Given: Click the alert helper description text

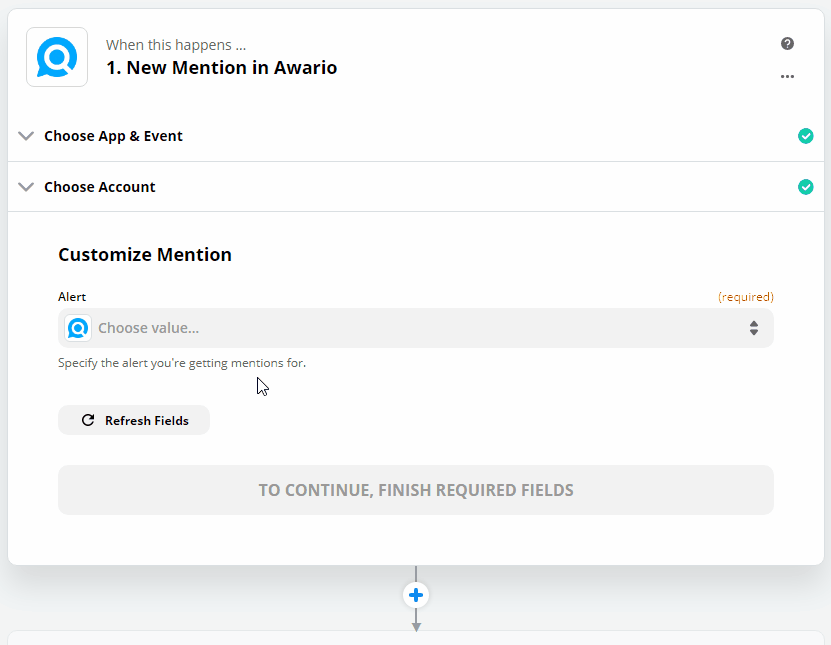Looking at the screenshot, I should point(182,363).
